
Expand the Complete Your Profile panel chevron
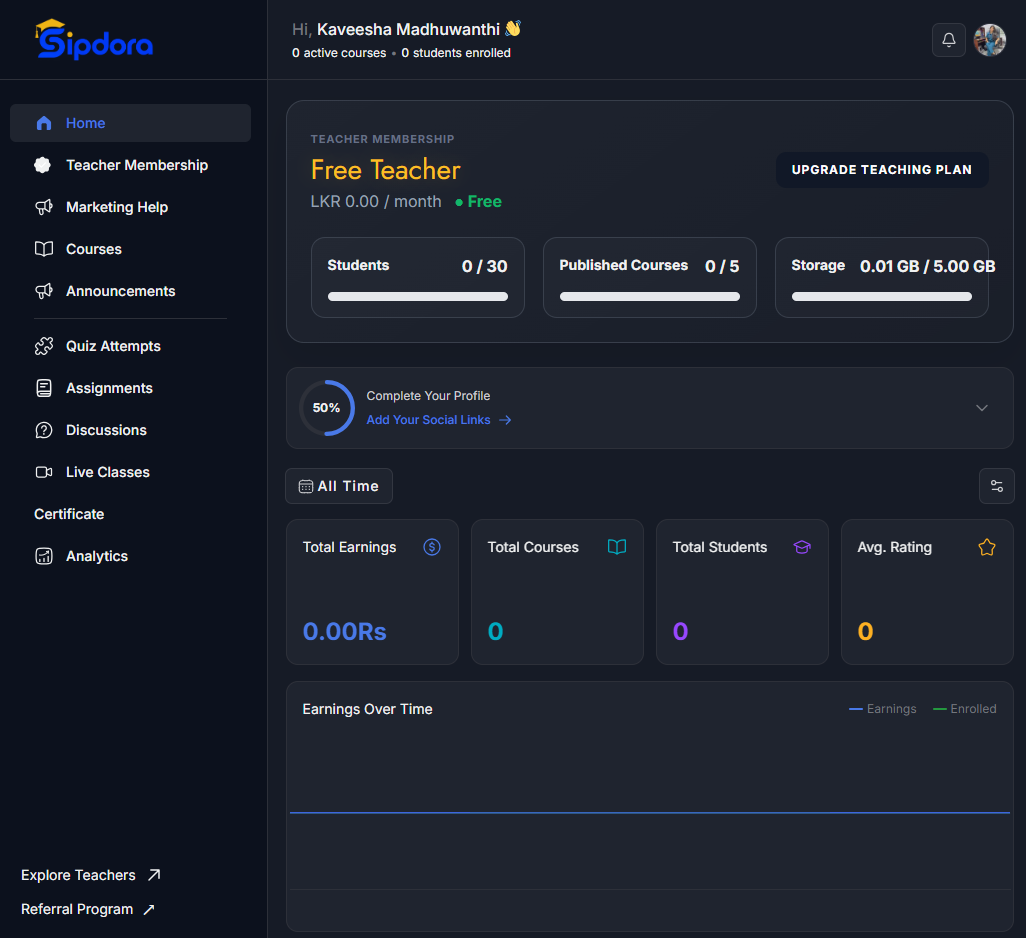(x=982, y=408)
